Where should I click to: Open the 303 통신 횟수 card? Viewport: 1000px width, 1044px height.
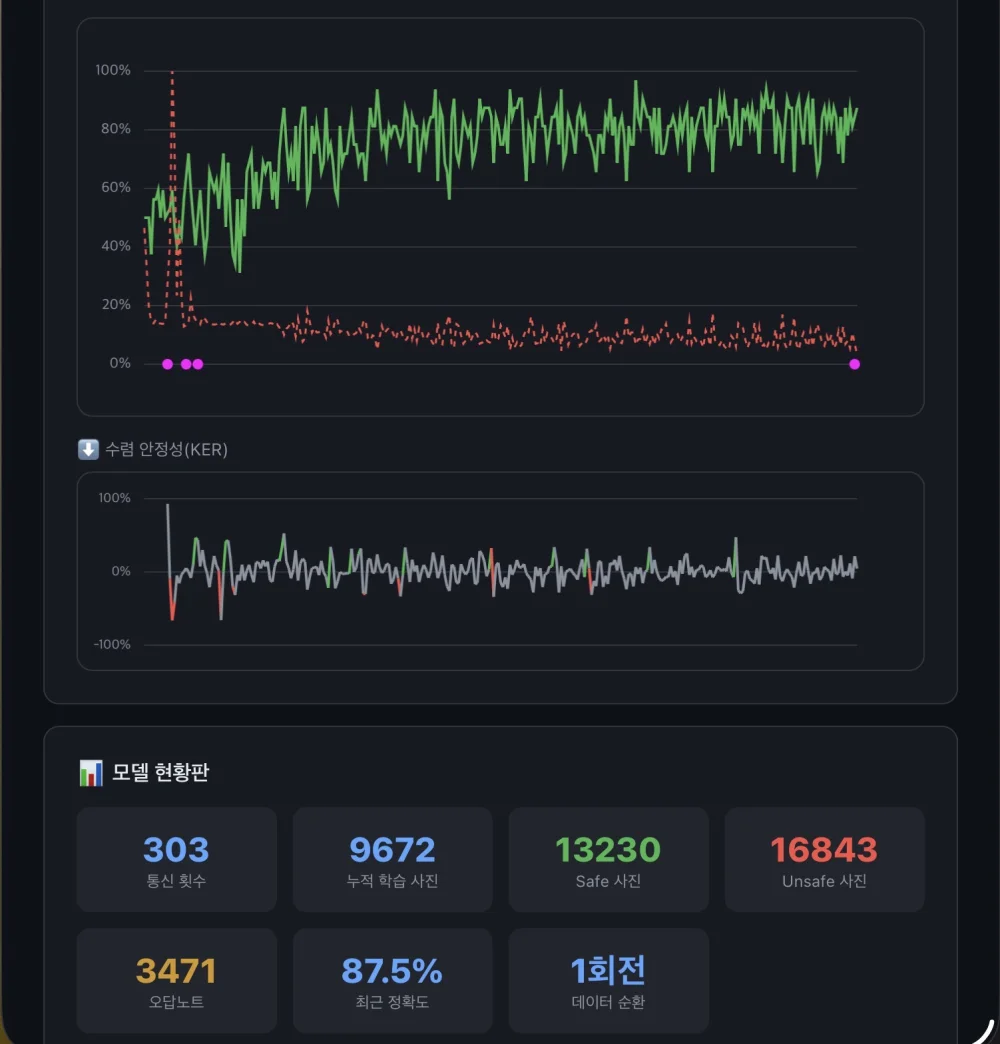pos(176,860)
